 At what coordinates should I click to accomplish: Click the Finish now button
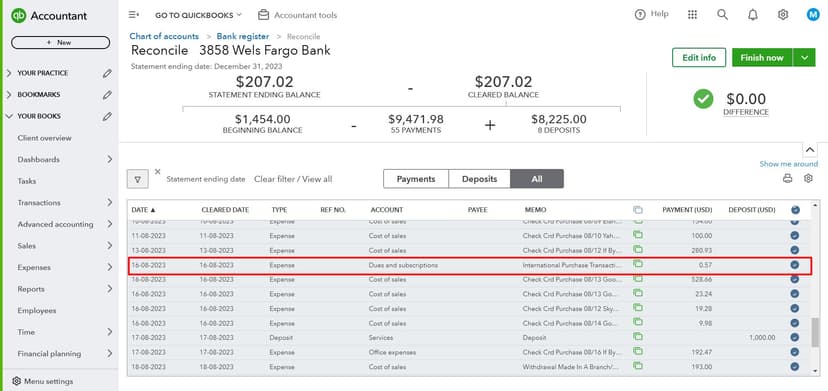[x=762, y=58]
